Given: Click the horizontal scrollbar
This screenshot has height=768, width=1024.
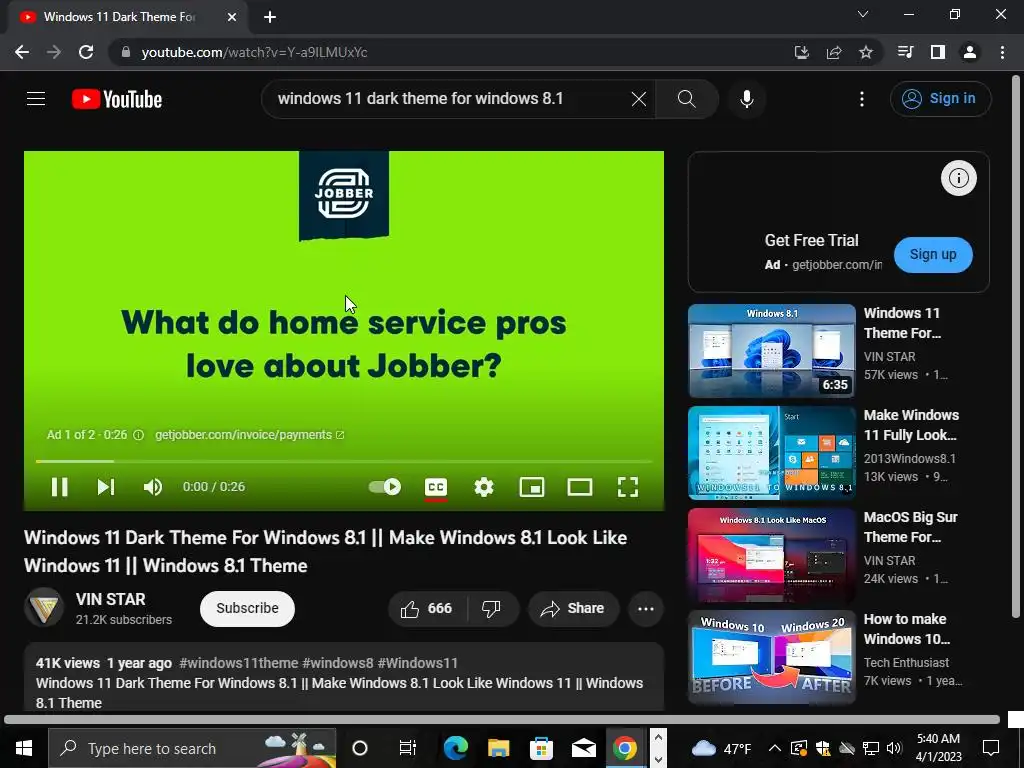Looking at the screenshot, I should tap(502, 720).
